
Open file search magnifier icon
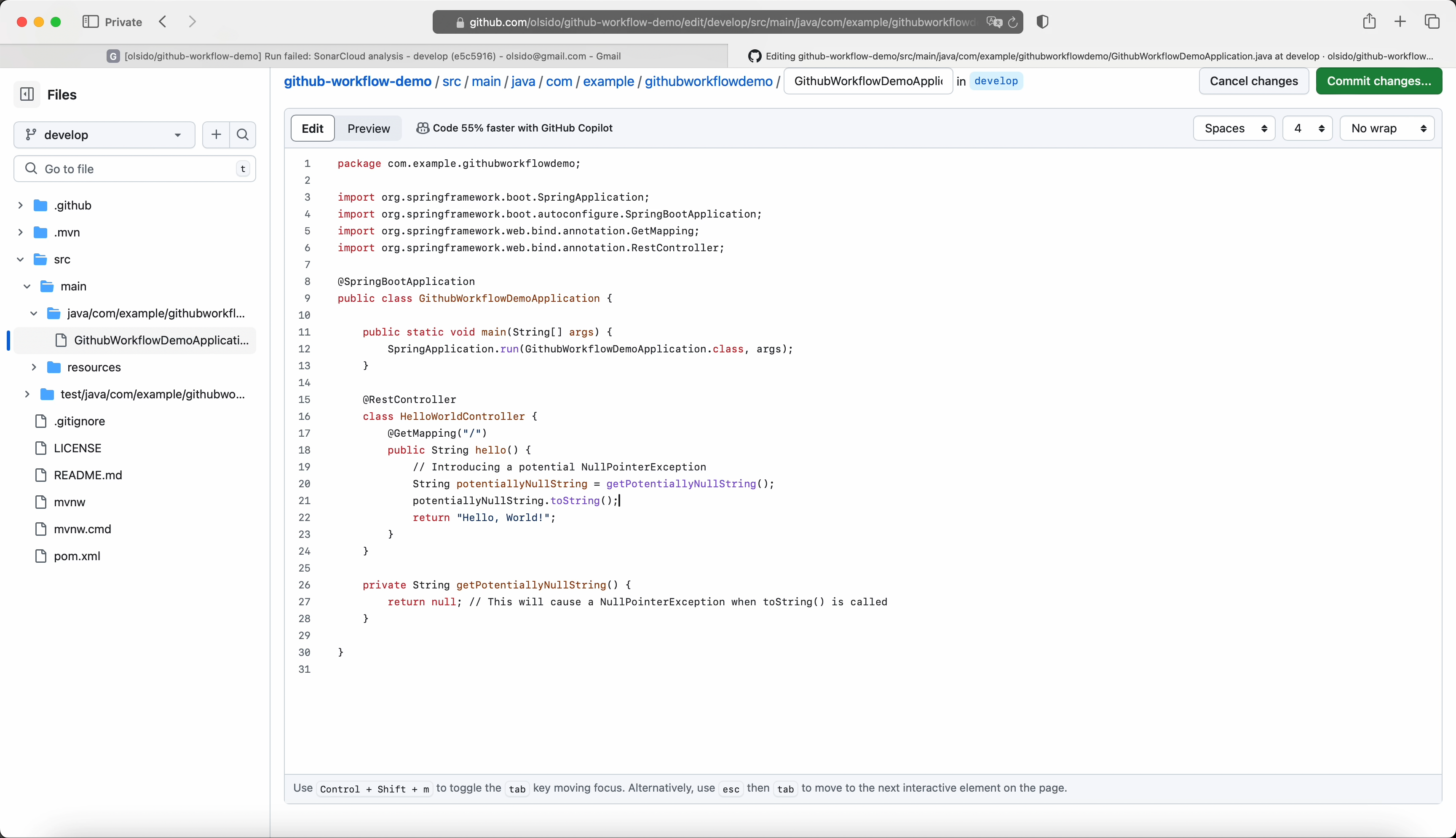click(243, 135)
